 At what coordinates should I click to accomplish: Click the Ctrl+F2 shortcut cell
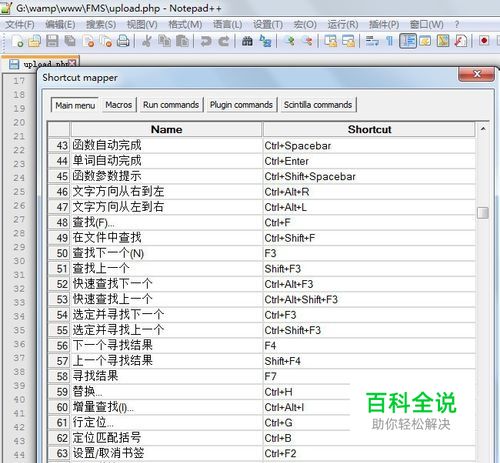click(x=369, y=453)
